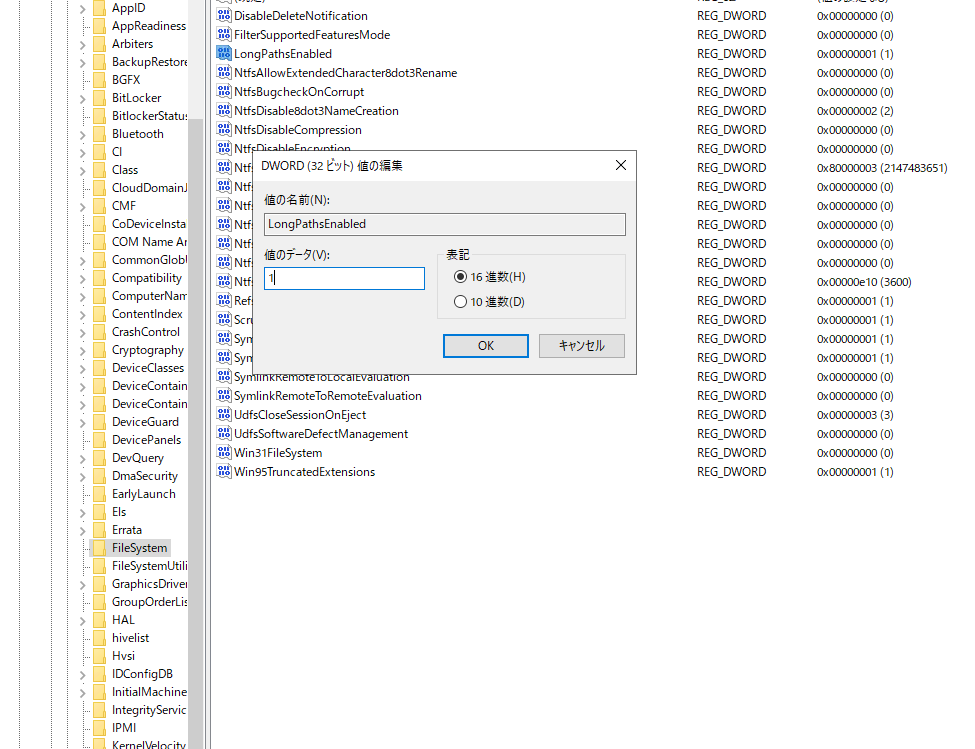Confirm the DWORD edit with OK

486,346
